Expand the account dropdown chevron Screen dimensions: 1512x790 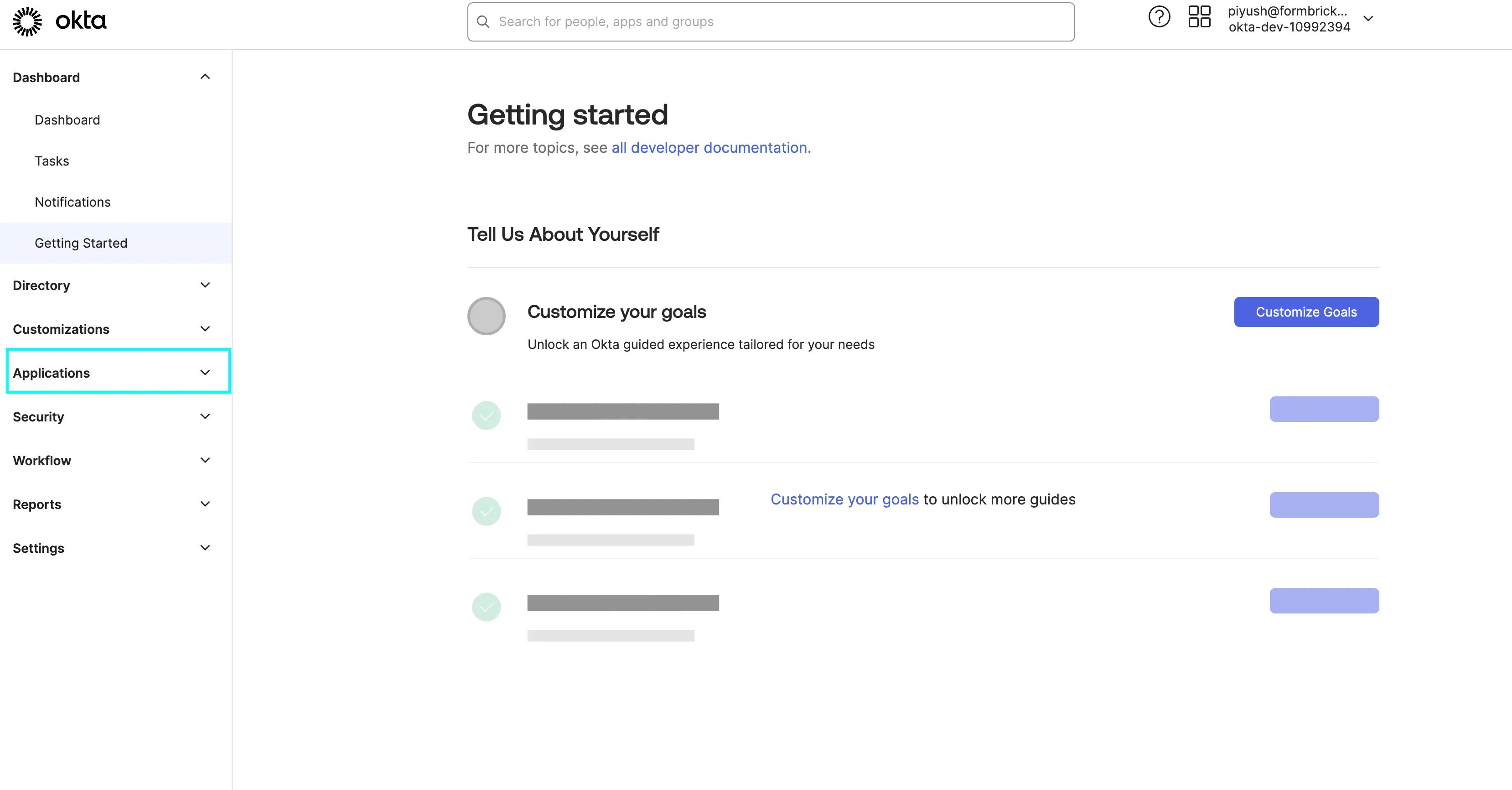[1367, 19]
